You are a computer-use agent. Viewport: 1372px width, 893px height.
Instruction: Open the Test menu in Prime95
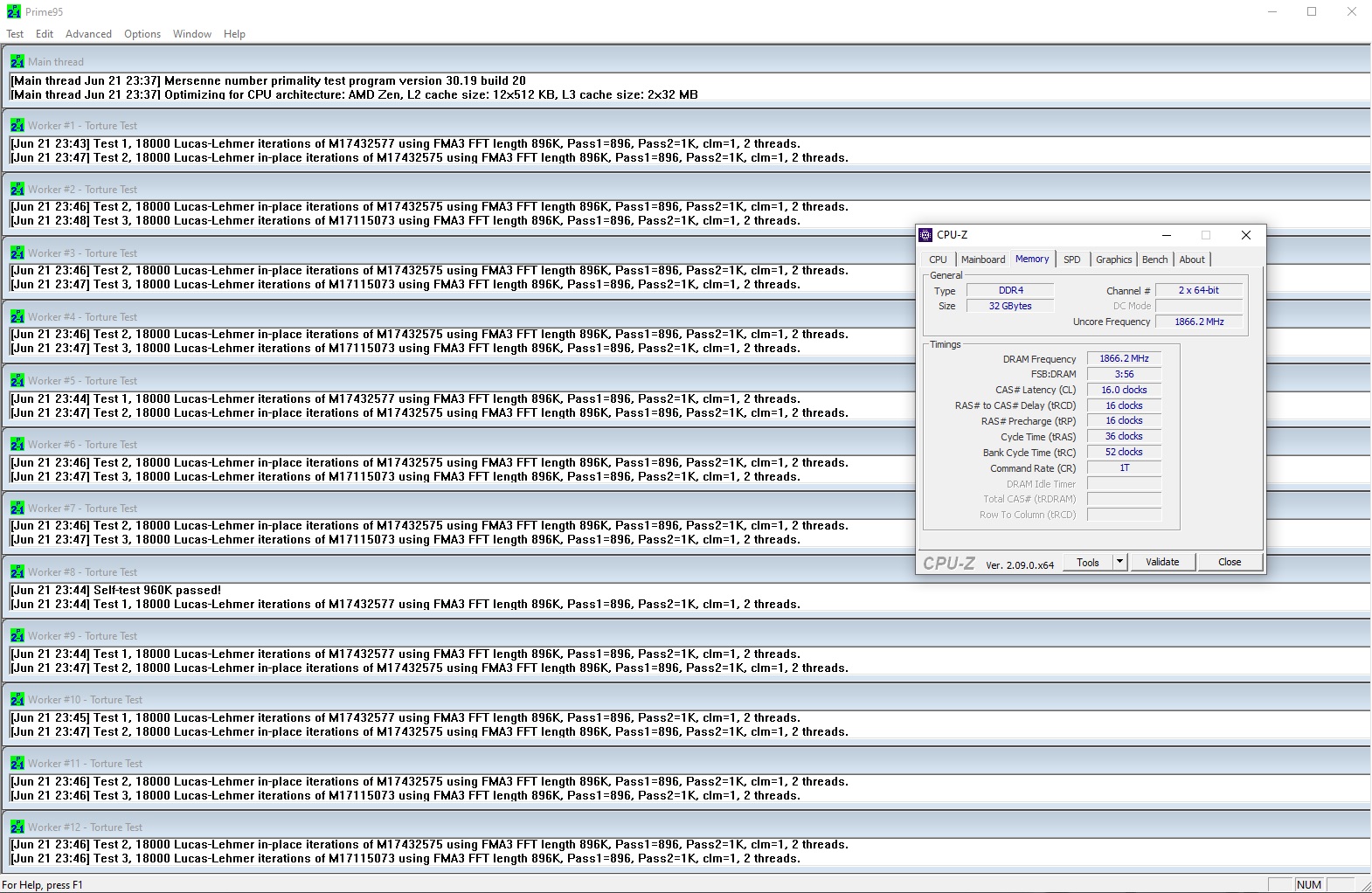[x=15, y=34]
